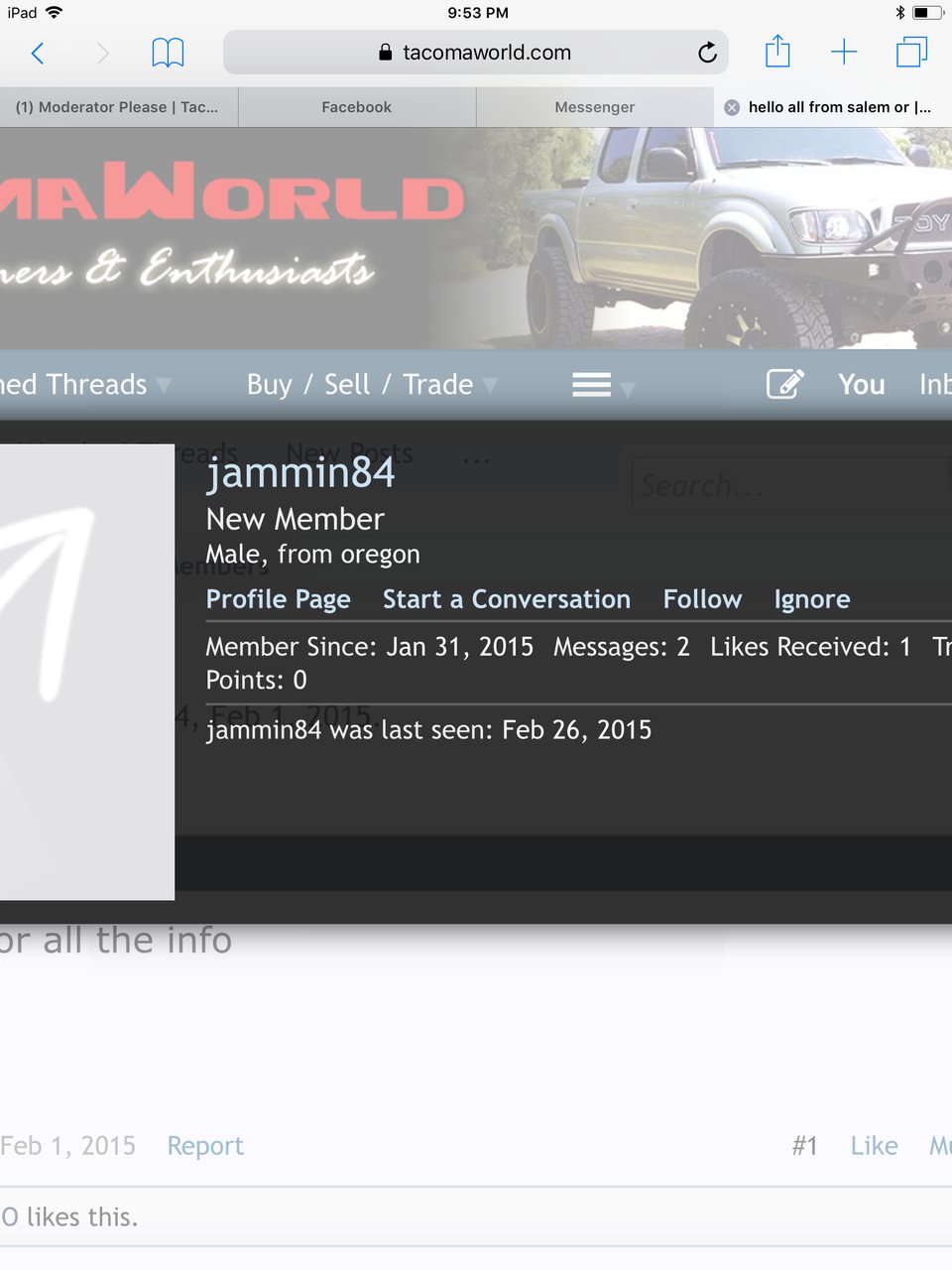
Task: Click the 'likes this.' line
Action: click(69, 1216)
